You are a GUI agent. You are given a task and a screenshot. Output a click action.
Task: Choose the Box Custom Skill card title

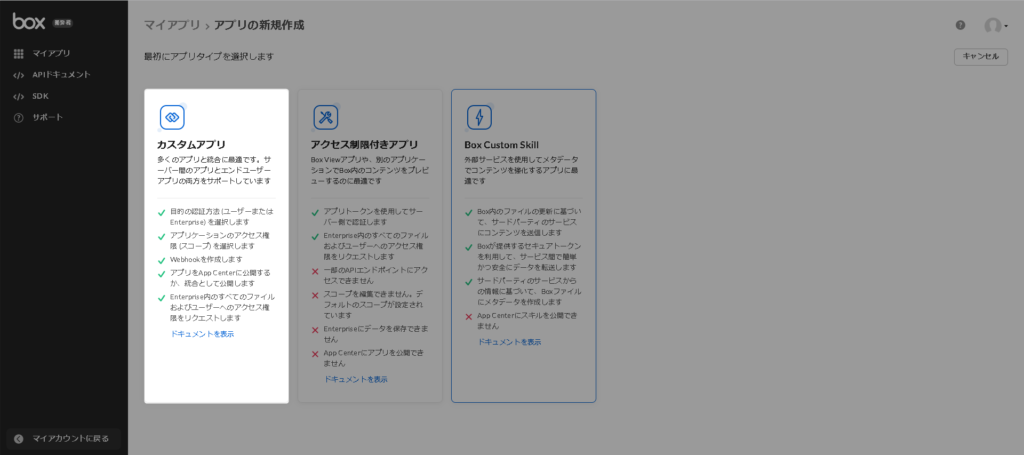tap(502, 145)
